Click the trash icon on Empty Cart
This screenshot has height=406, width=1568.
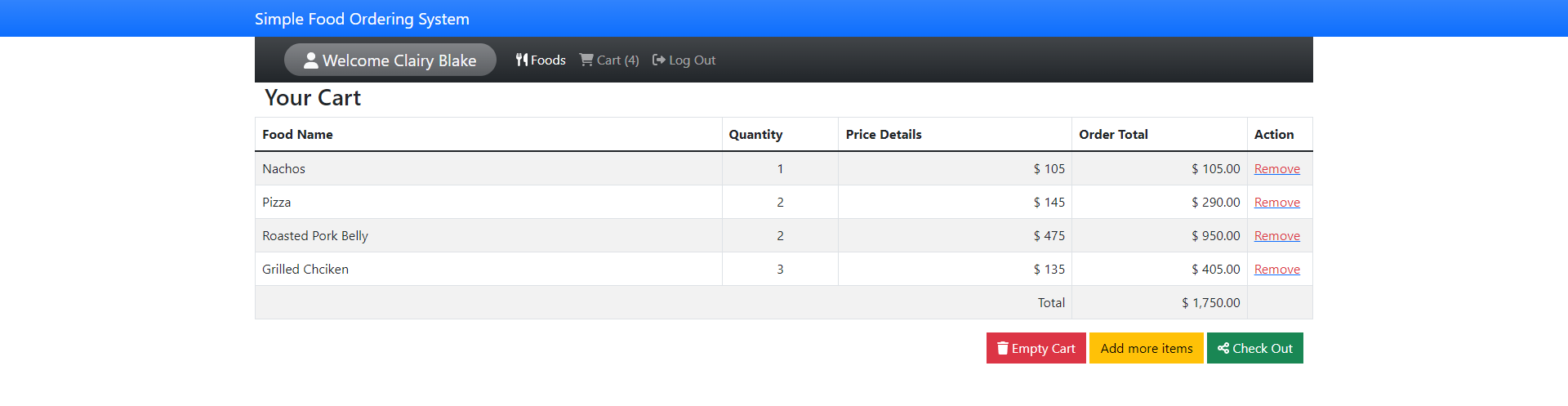(x=1003, y=348)
